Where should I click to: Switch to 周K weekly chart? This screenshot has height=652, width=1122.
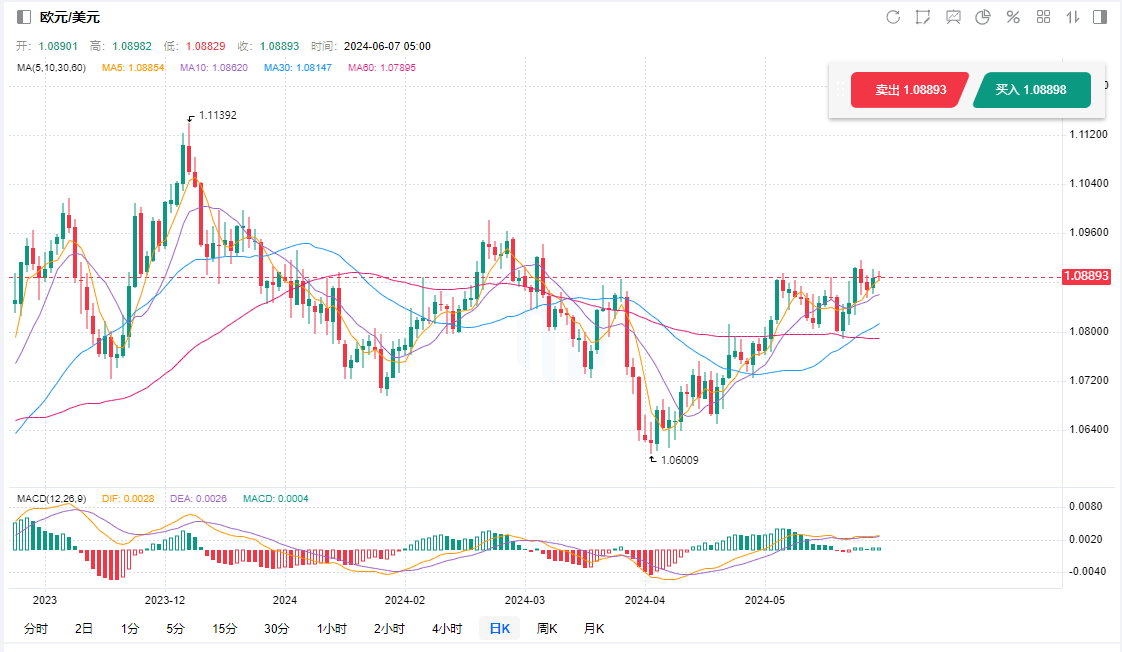click(547, 629)
